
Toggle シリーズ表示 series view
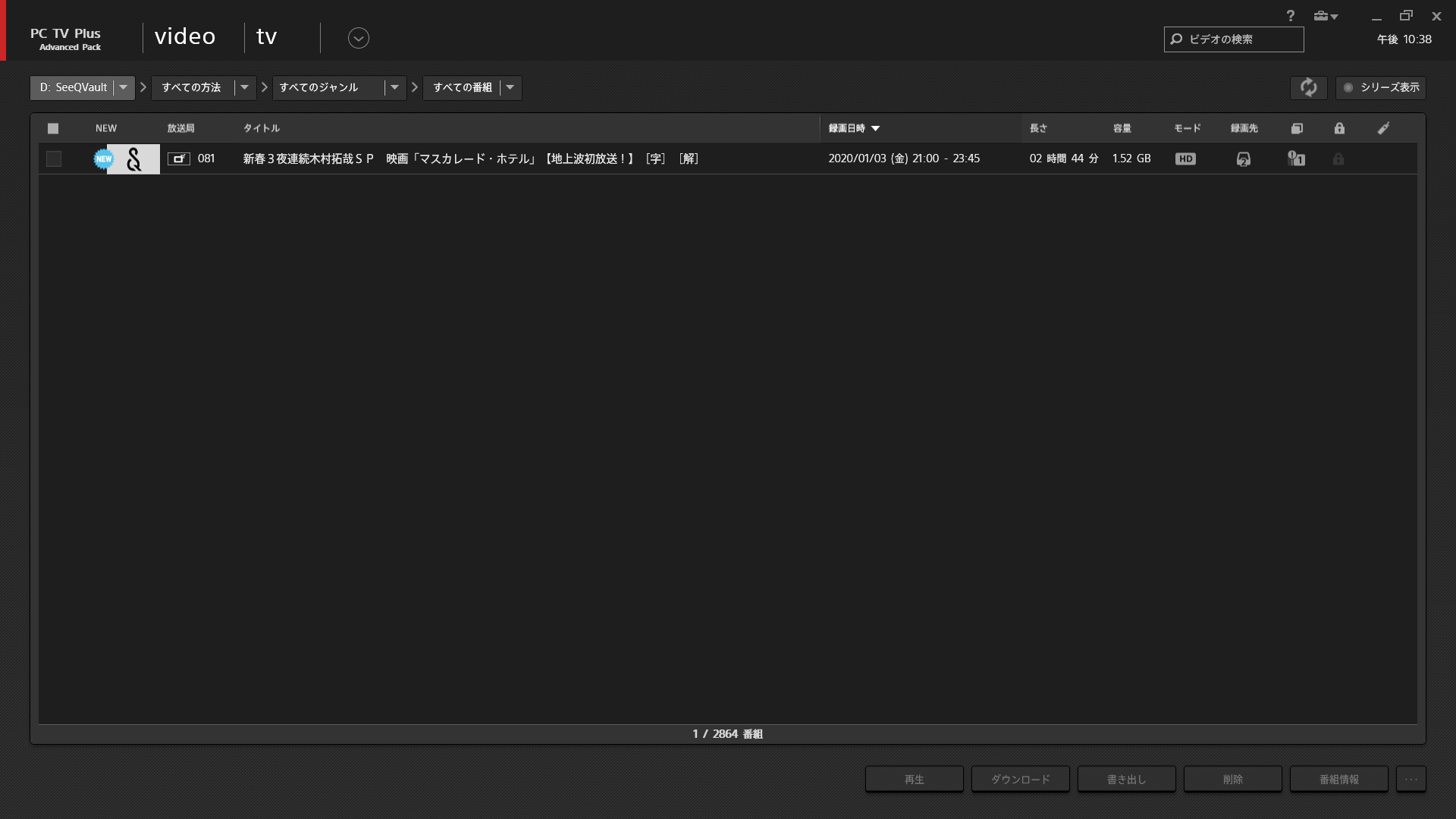[1381, 87]
